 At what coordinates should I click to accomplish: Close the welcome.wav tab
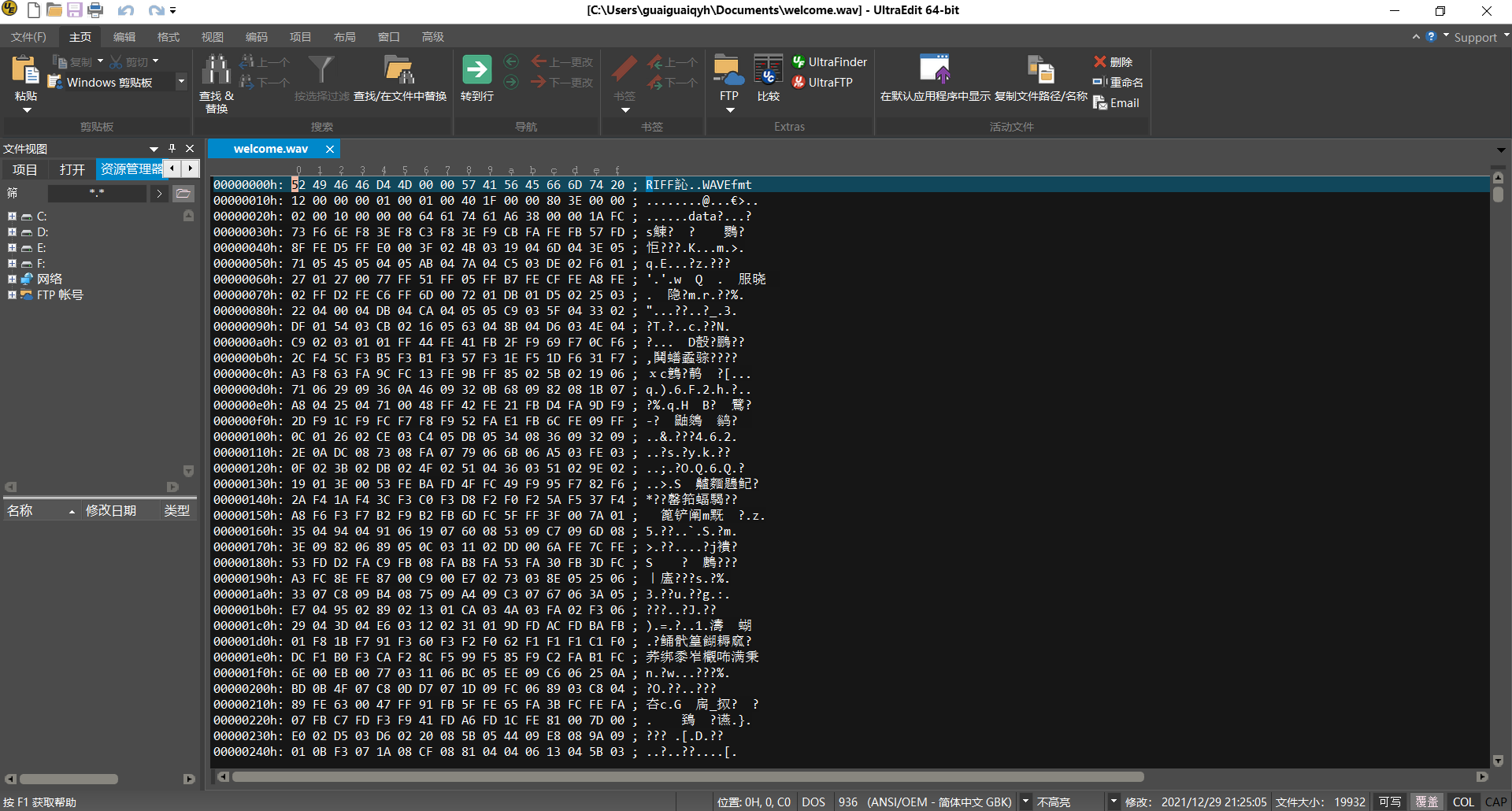pyautogui.click(x=330, y=149)
